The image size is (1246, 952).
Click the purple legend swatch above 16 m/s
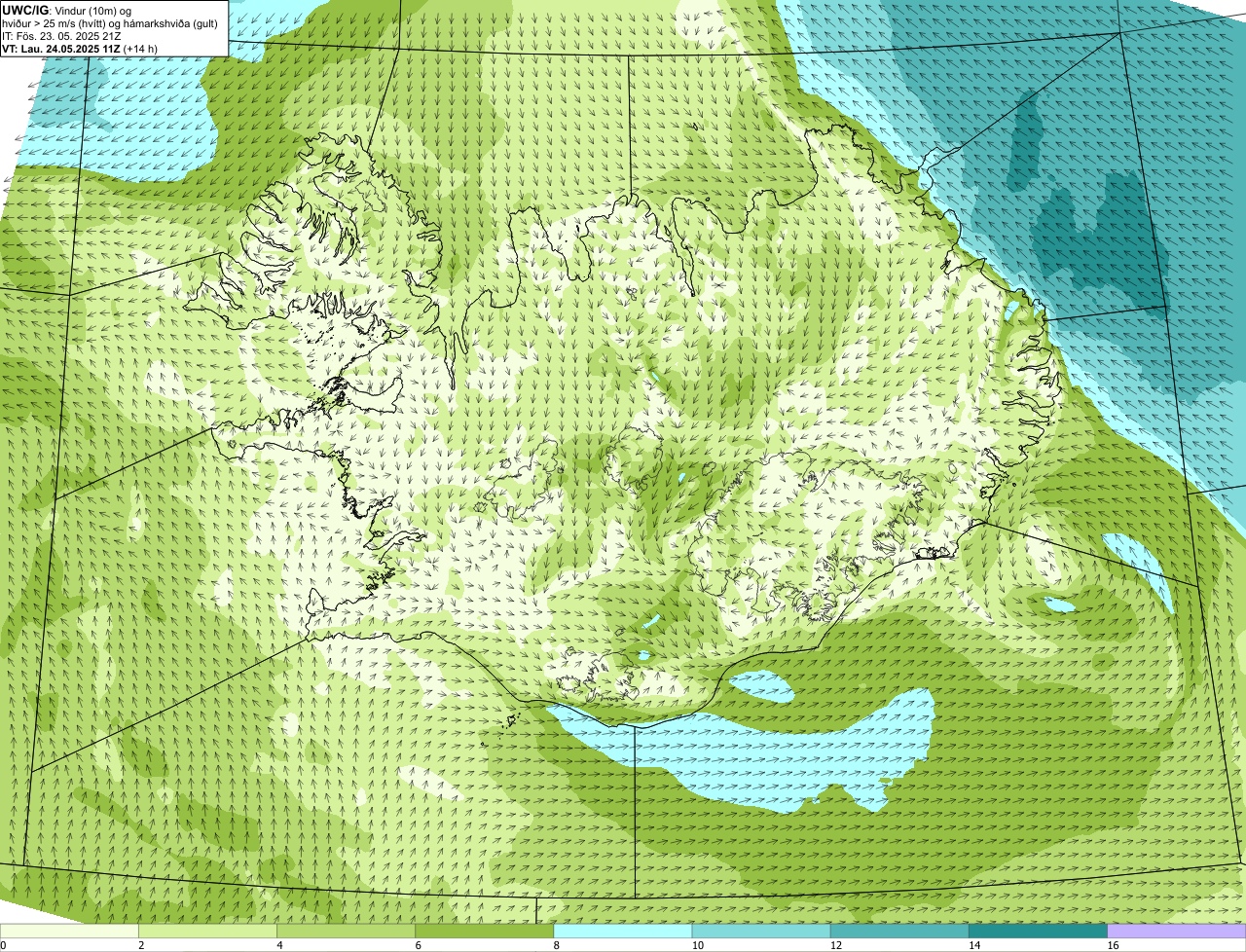point(1177,932)
